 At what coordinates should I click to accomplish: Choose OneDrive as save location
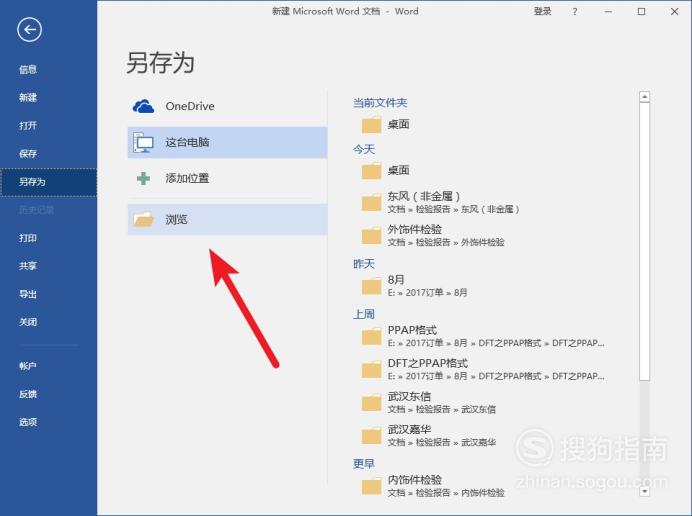click(227, 106)
